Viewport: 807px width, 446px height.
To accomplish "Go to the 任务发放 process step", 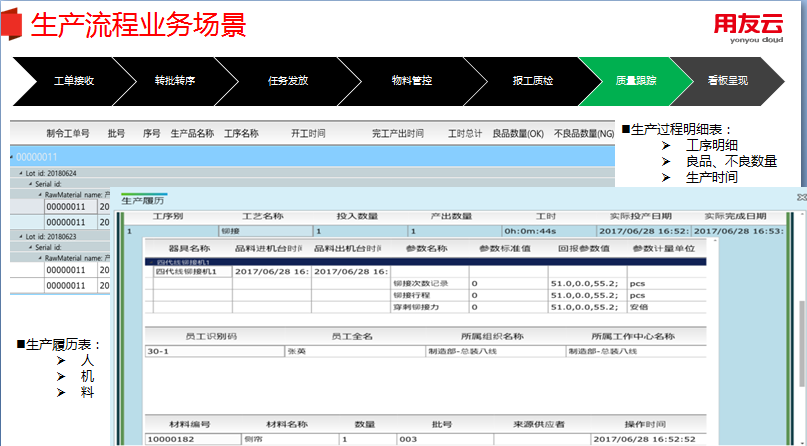I will pyautogui.click(x=289, y=80).
